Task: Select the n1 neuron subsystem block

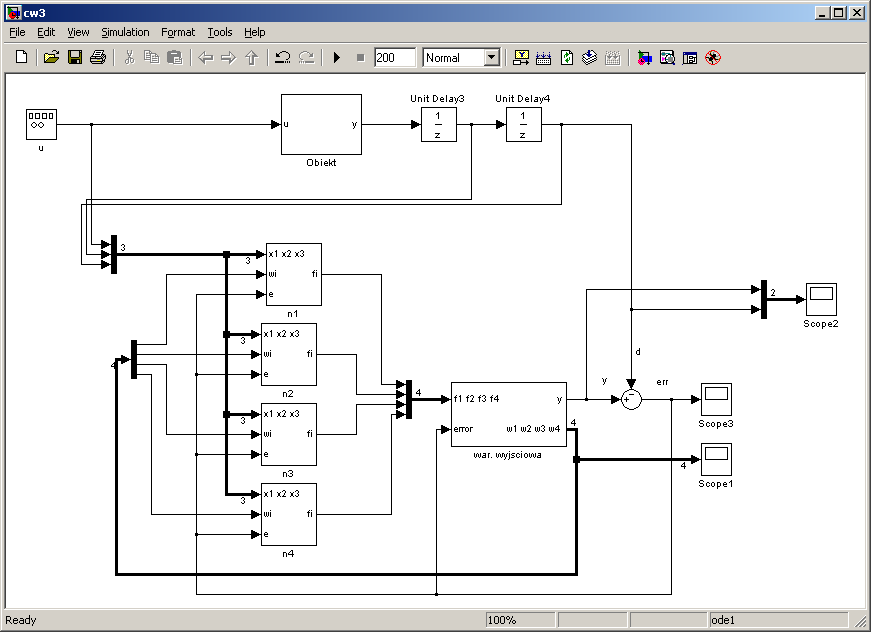Action: [x=292, y=274]
